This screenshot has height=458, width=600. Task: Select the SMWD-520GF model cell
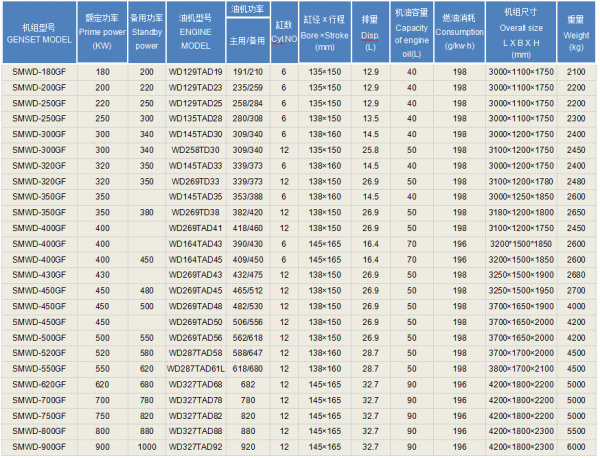click(39, 353)
